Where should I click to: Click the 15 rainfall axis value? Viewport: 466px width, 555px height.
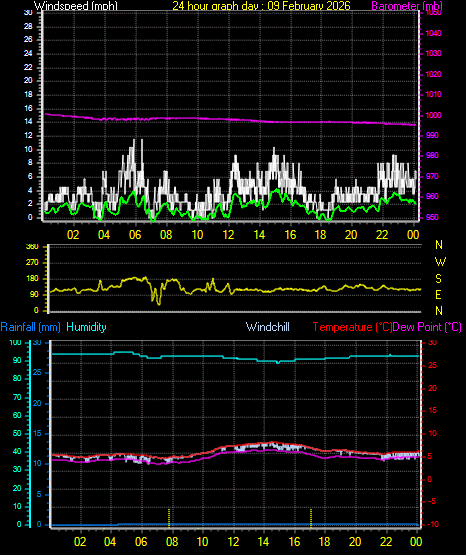37,434
